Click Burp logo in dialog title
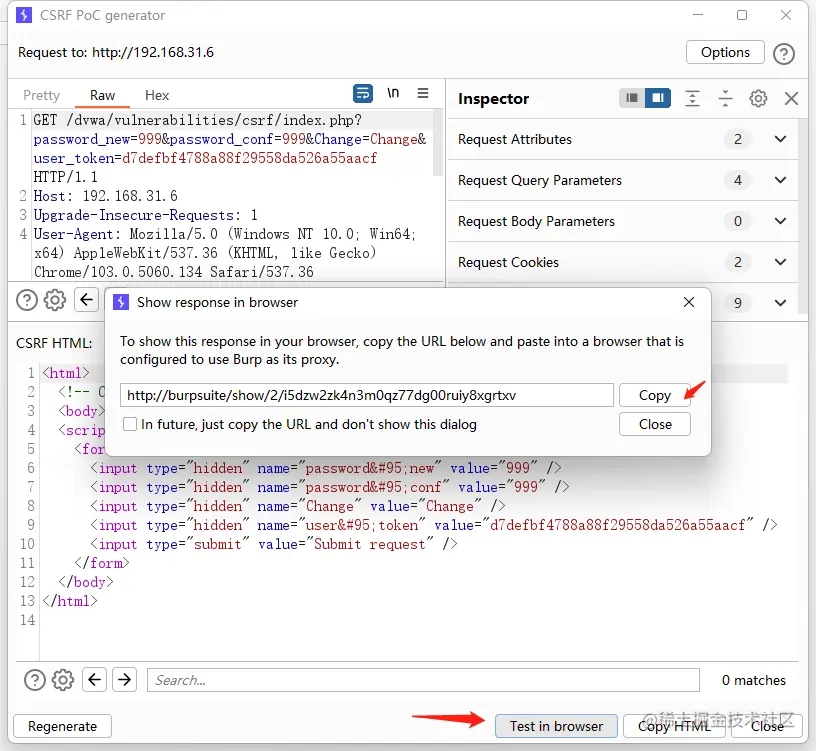This screenshot has height=751, width=816. (x=121, y=302)
